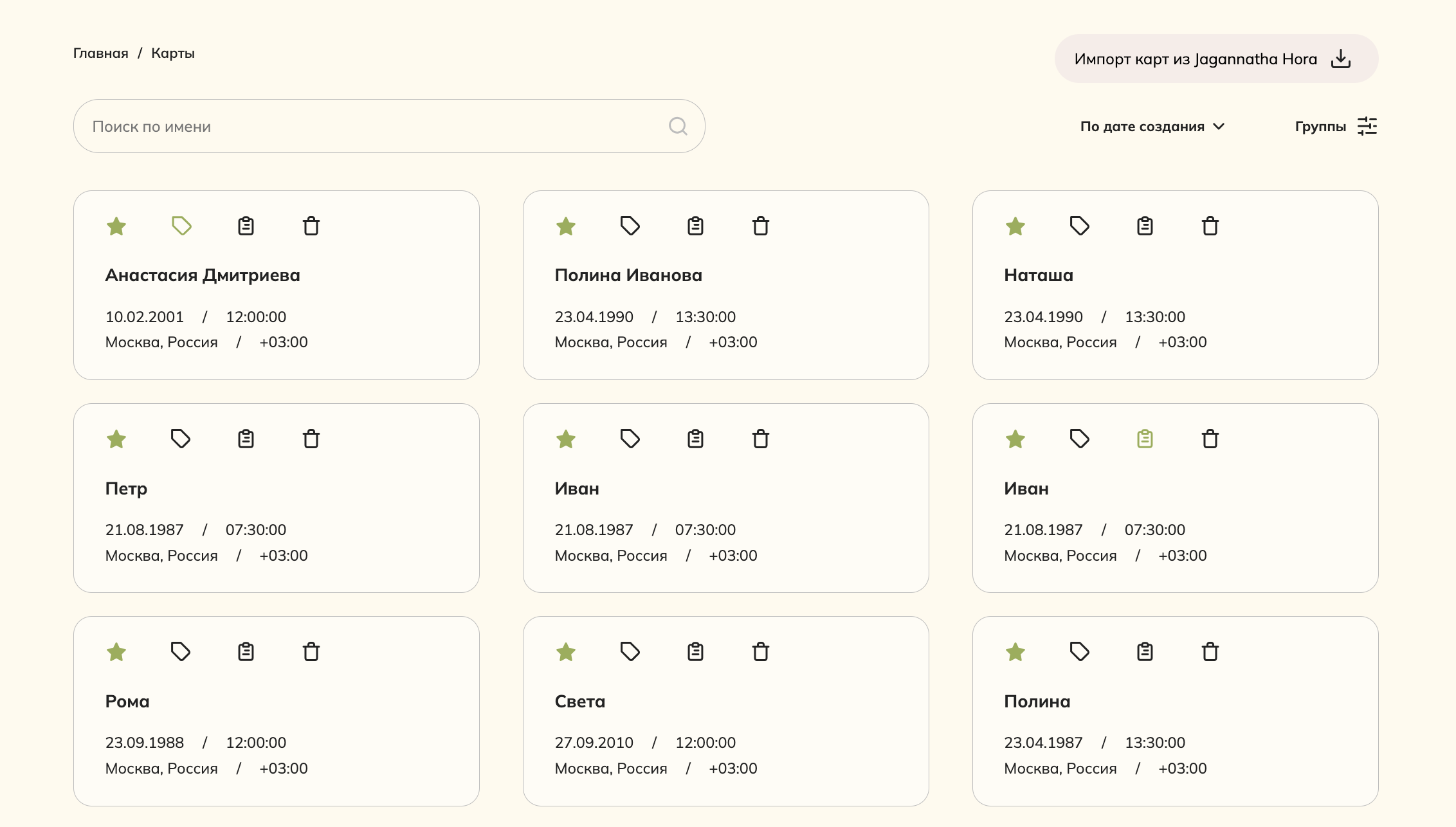
Task: Click Импорт карт из Jagannatha Hora button
Action: pyautogui.click(x=1216, y=59)
